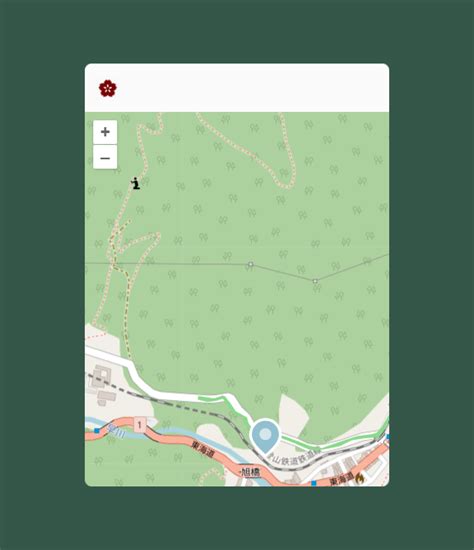474x550 pixels.
Task: Select the fire station flame icon
Action: [359, 478]
